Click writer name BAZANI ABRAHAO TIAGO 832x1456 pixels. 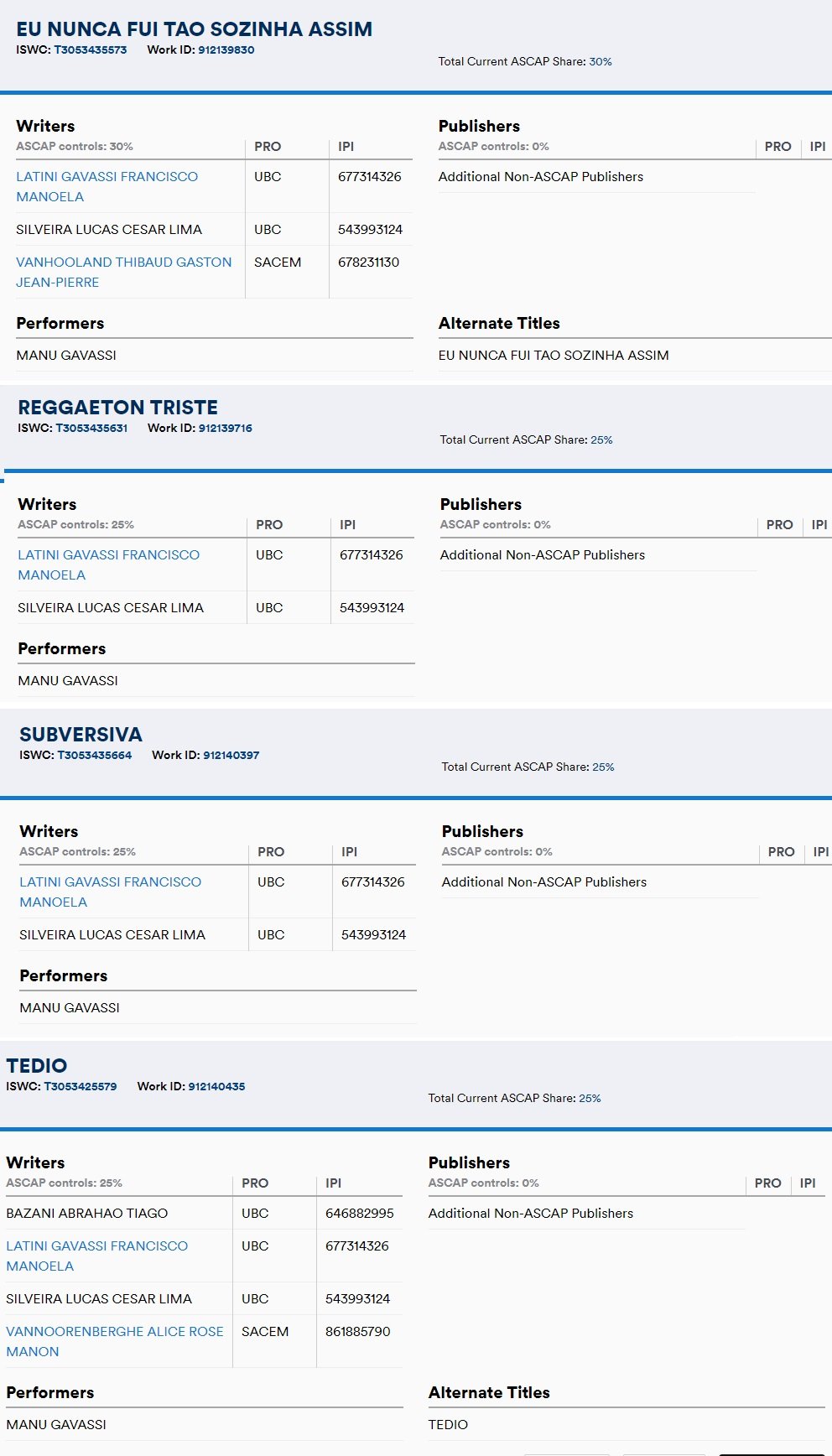coord(86,1214)
